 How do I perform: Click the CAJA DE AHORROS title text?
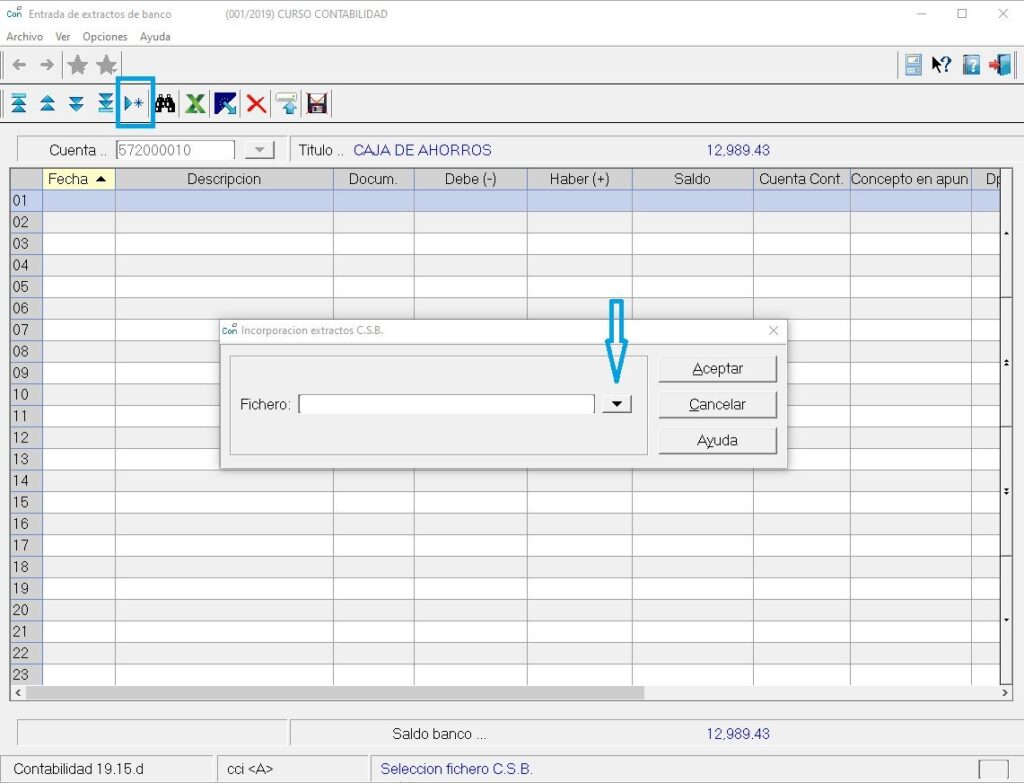(x=422, y=150)
